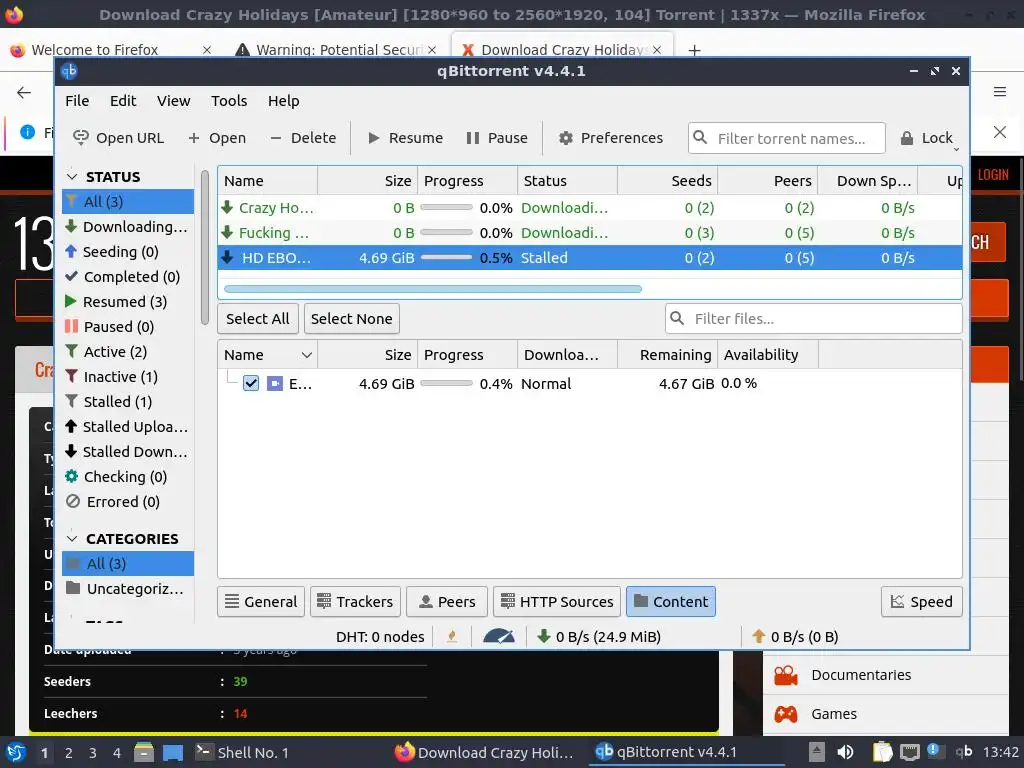This screenshot has width=1024, height=768.
Task: Click the Pause bars icon in toolbar
Action: (473, 138)
